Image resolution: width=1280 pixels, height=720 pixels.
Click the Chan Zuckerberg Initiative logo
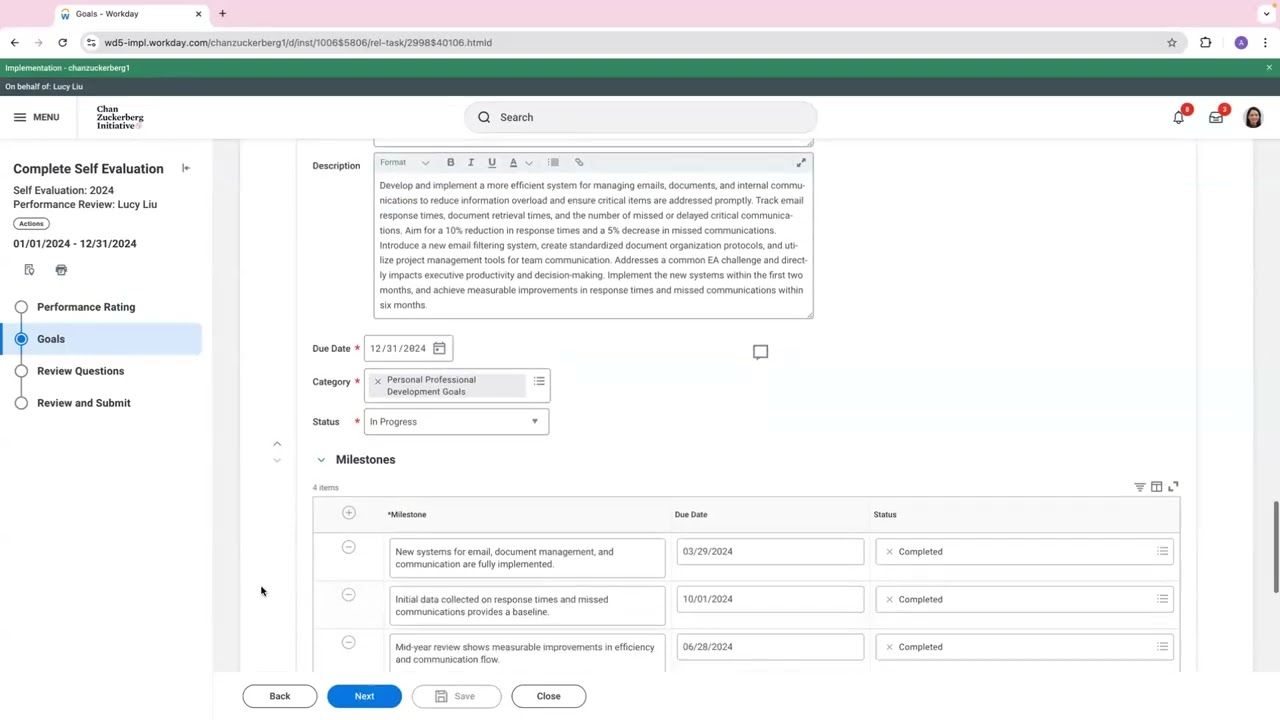coord(120,117)
